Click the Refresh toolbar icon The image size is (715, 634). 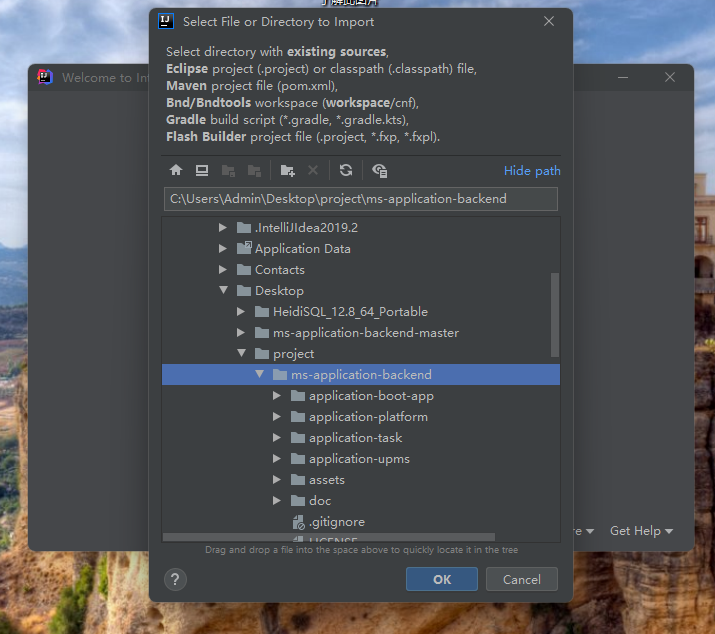click(x=346, y=171)
